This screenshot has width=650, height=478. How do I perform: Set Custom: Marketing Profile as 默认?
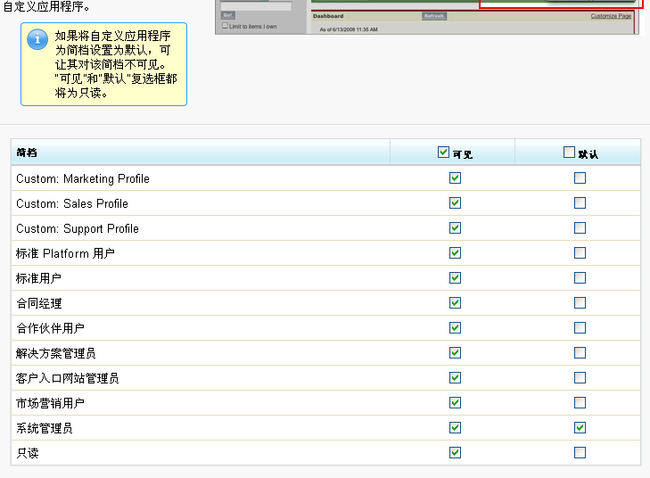[580, 178]
